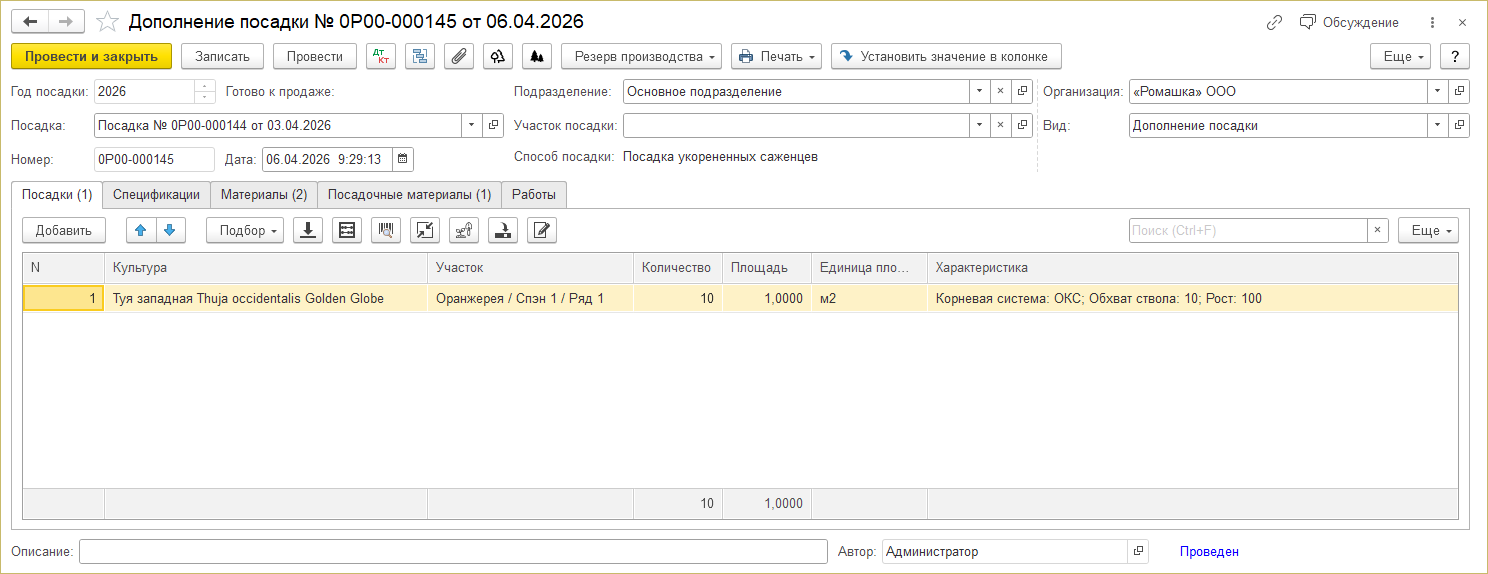Get link to document via chain icon
1488x574 pixels.
1274,22
